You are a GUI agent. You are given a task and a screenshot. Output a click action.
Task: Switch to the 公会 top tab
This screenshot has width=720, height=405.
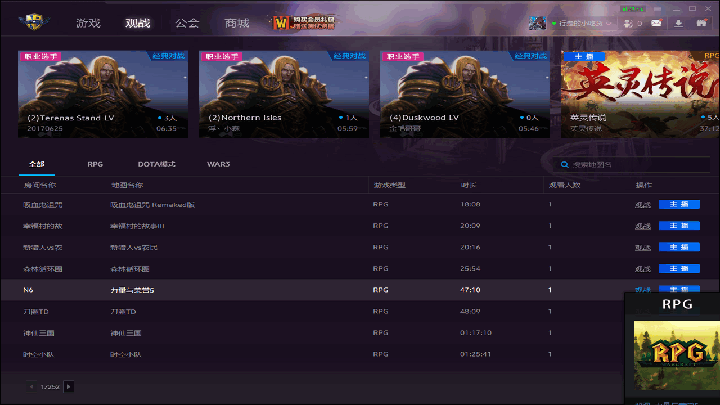[187, 23]
